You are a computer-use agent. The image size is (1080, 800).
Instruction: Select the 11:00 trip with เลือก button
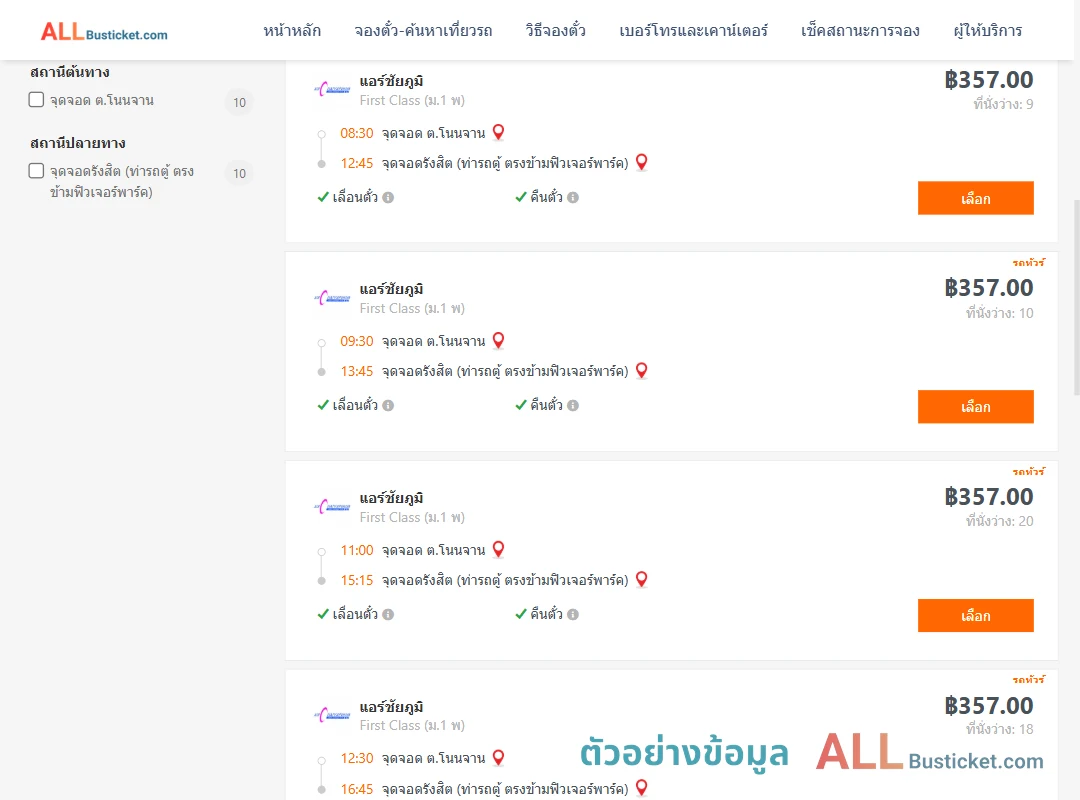[x=975, y=615]
